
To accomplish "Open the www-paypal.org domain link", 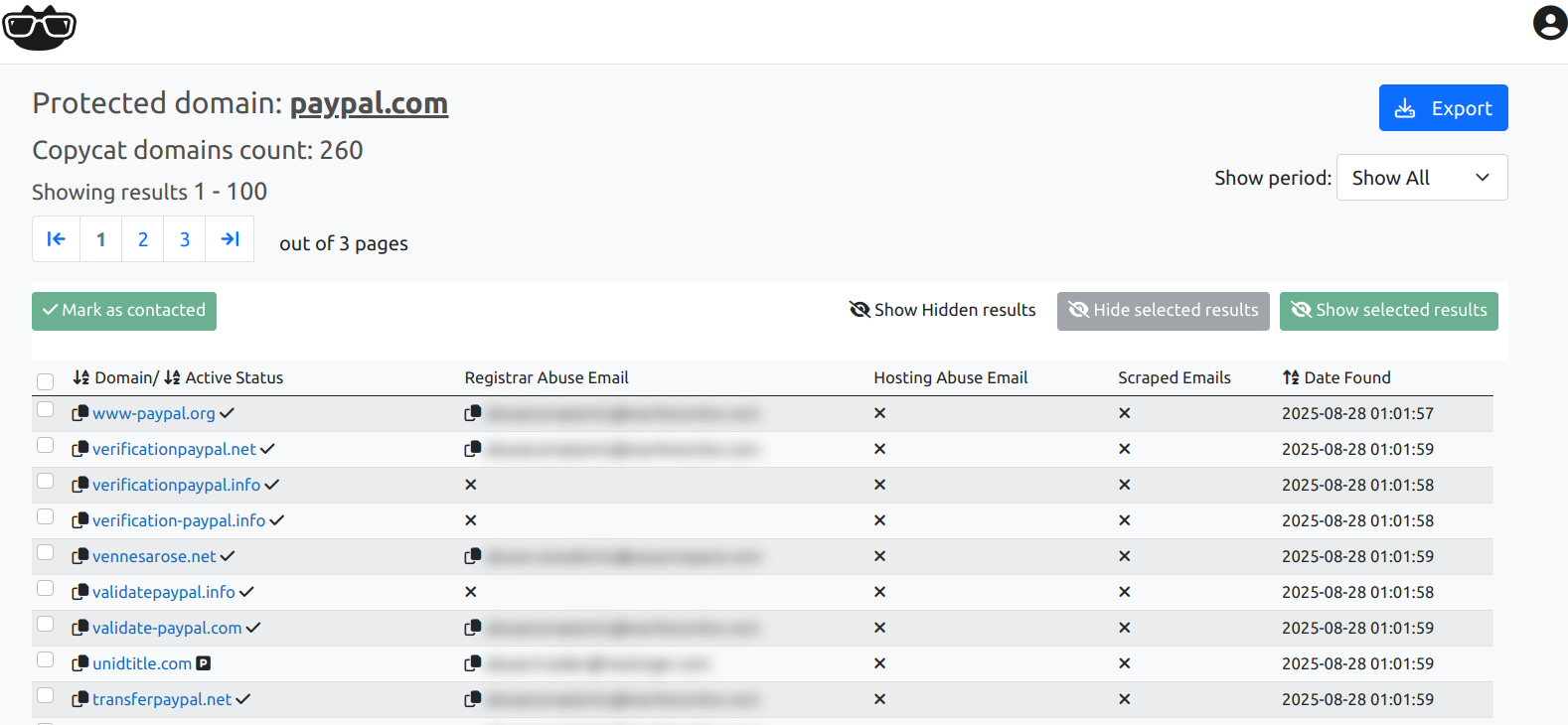I will coord(154,413).
